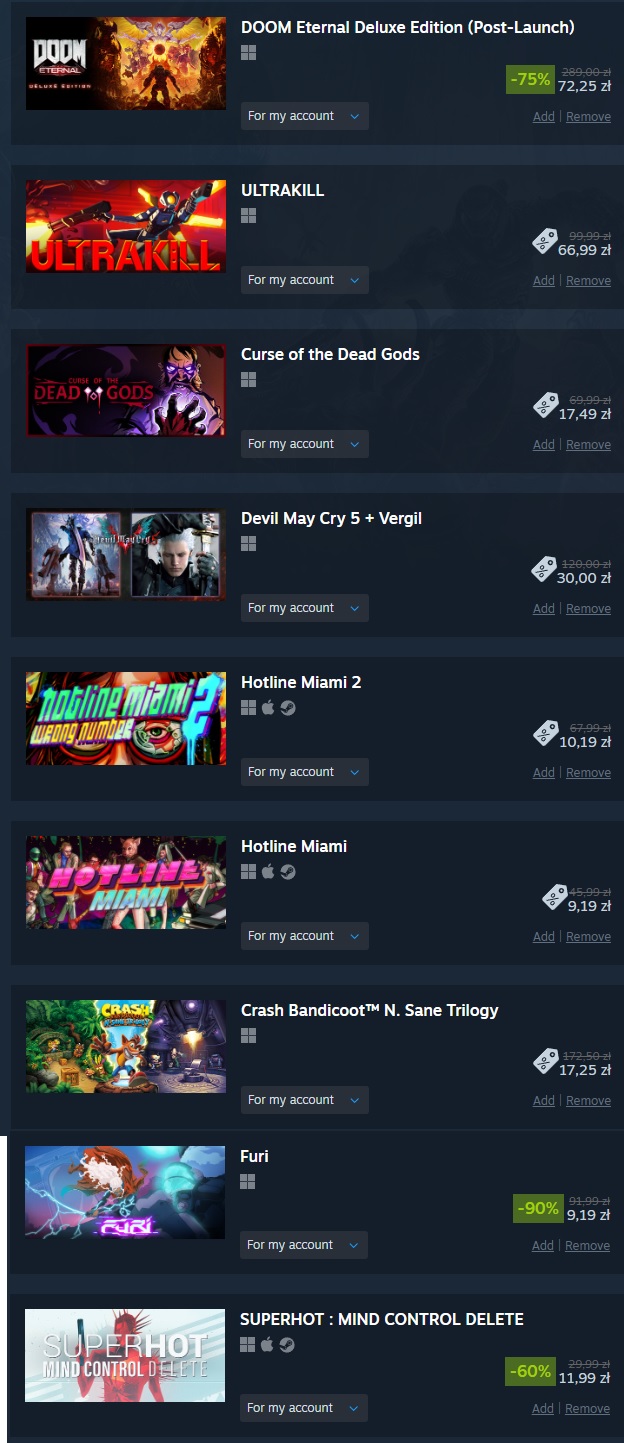Click the coupon tag icon for Crash Bandicoot trilogy
The image size is (624, 1443).
point(545,1062)
